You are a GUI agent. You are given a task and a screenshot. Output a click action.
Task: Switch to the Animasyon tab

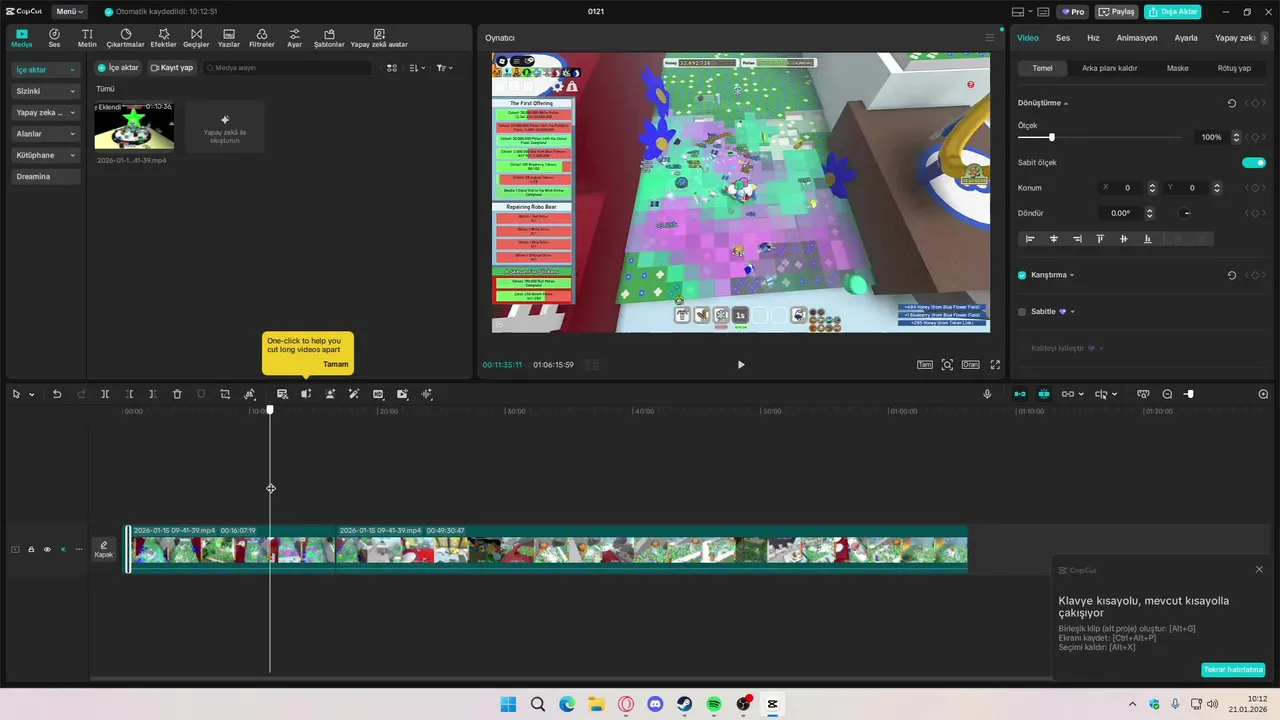1137,38
